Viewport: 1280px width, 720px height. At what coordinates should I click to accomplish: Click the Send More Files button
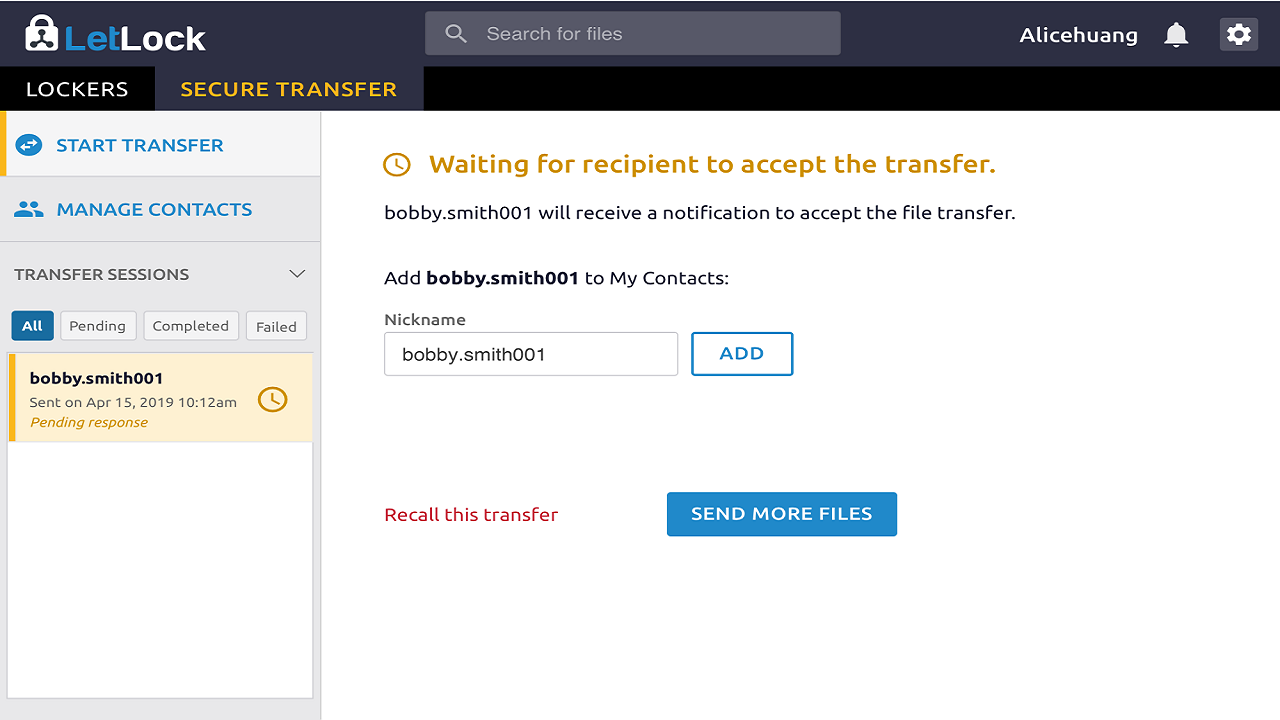782,514
